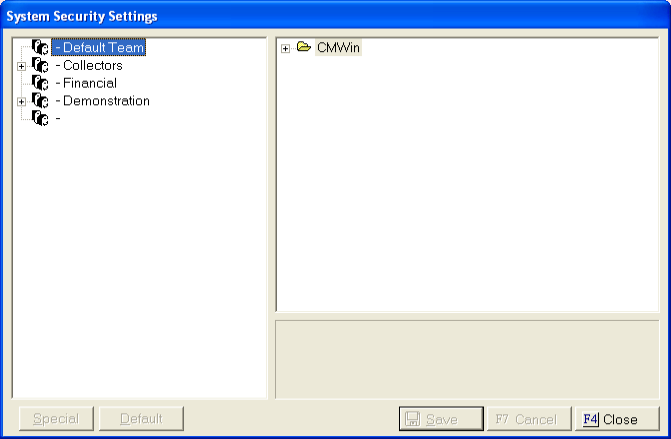Image resolution: width=671 pixels, height=439 pixels.
Task: Click the Demonstration team lock icon
Action: (x=40, y=102)
